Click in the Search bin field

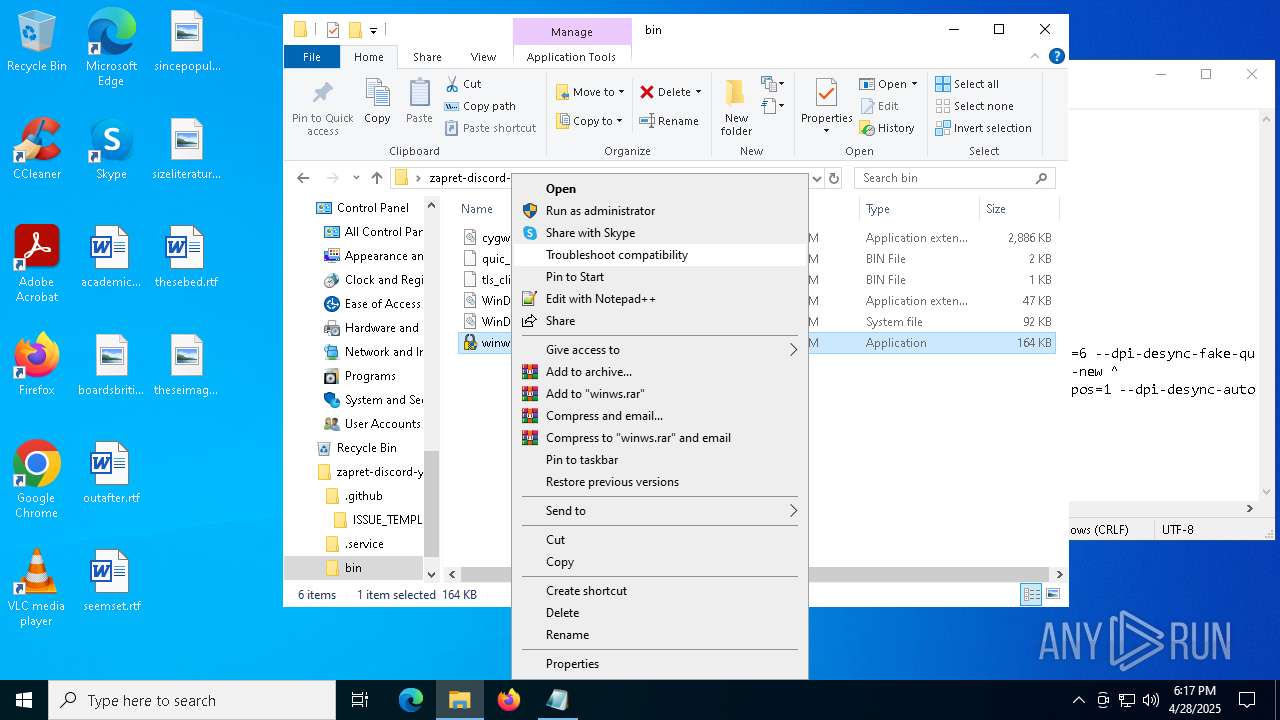[945, 178]
